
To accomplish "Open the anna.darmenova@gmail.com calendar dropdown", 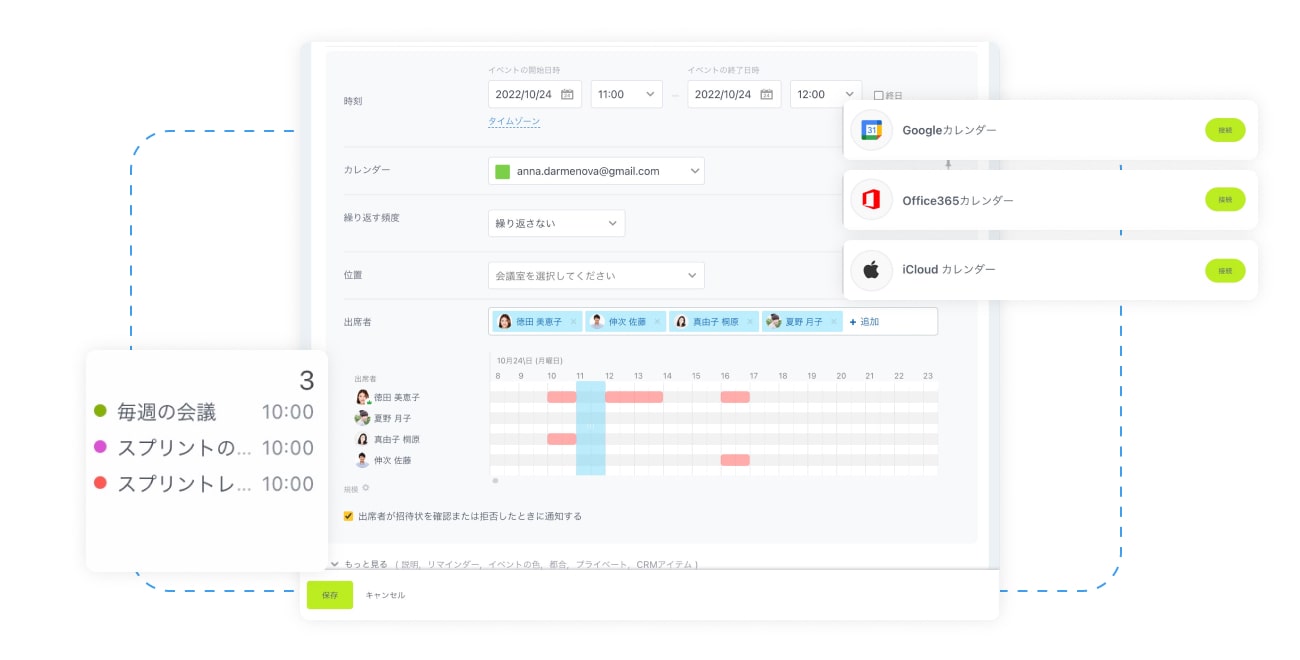I will point(596,171).
